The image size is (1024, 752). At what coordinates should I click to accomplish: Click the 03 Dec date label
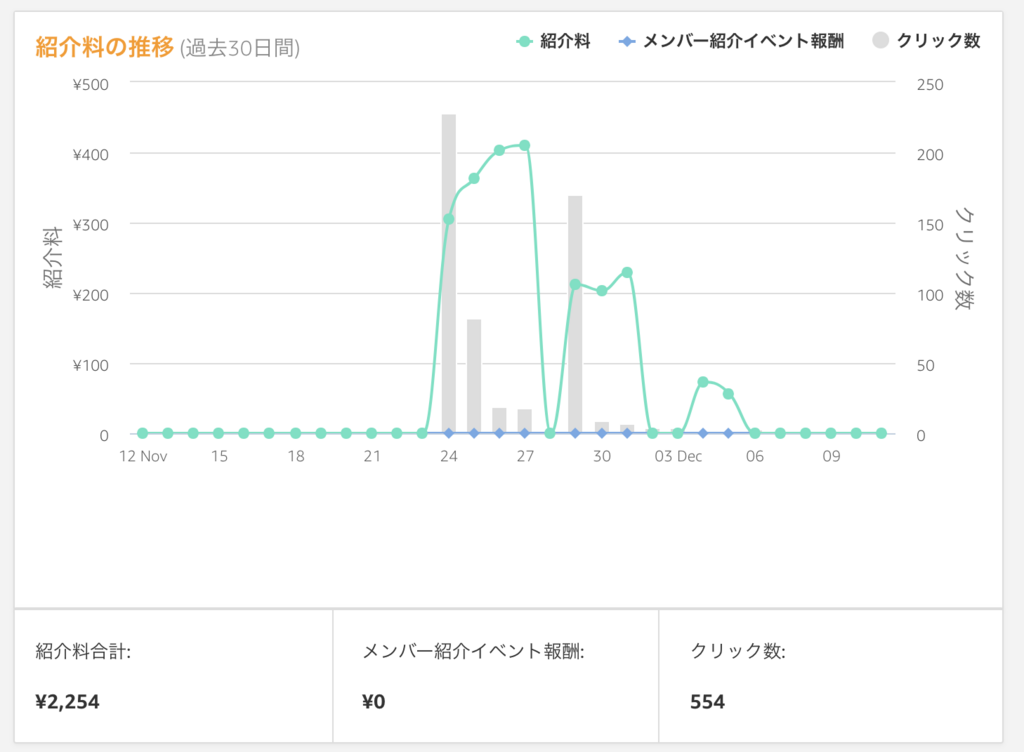[678, 456]
